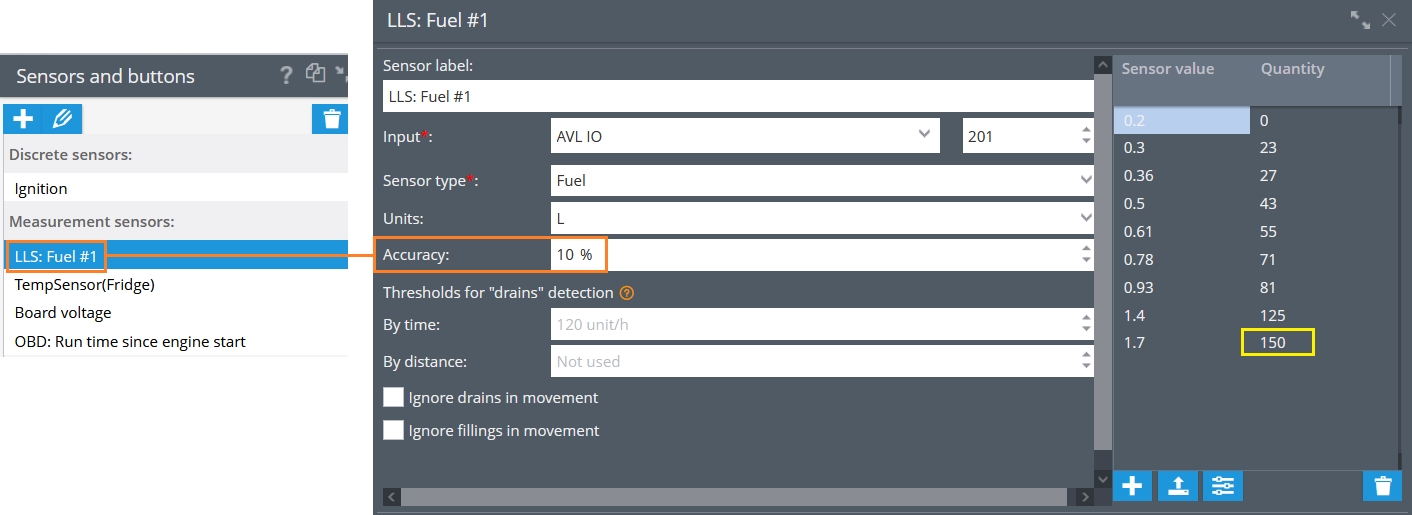Open the Sensor type Fuel dropdown
This screenshot has height=515, width=1412.
(822, 181)
